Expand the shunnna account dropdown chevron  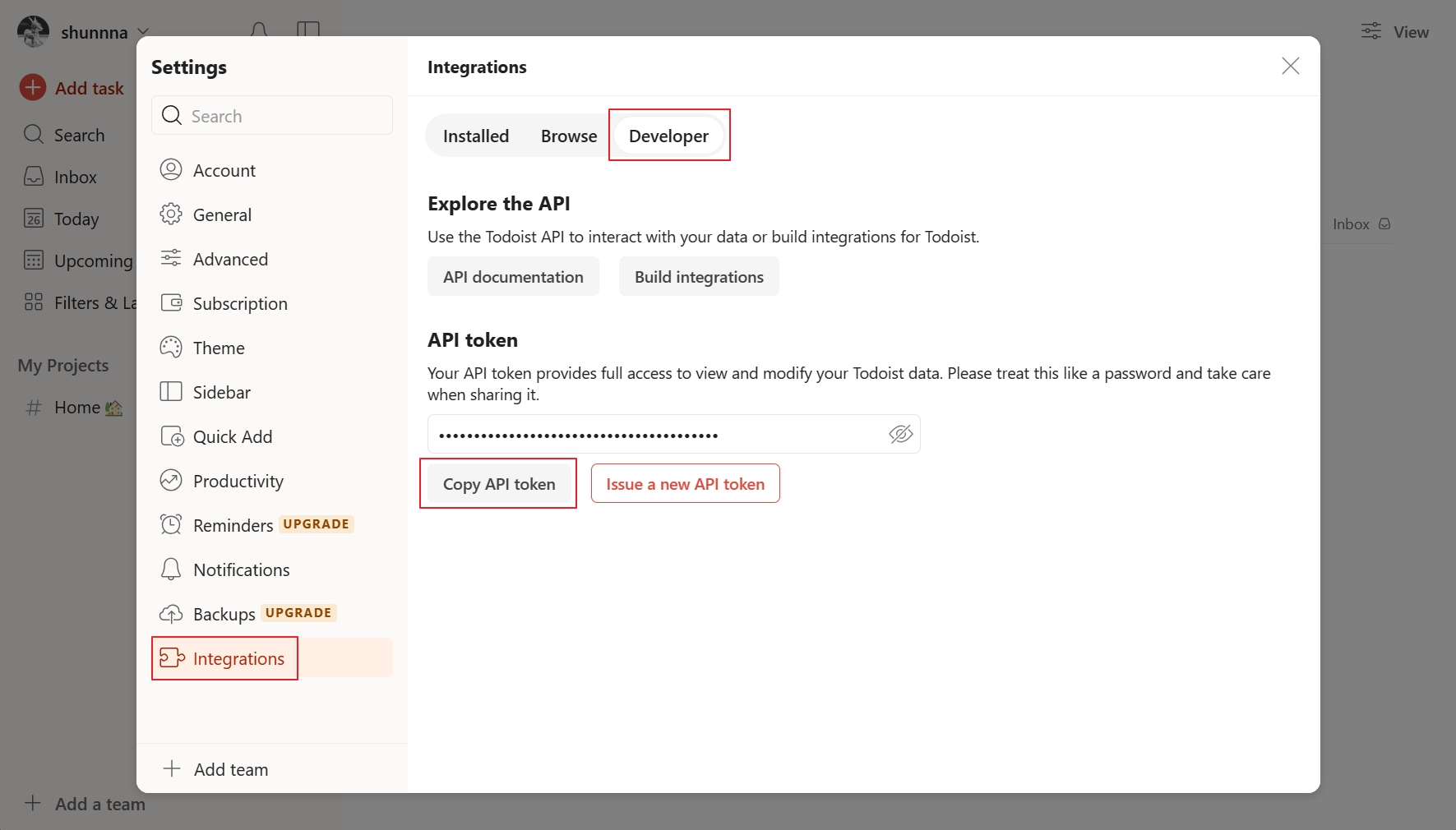(x=143, y=32)
